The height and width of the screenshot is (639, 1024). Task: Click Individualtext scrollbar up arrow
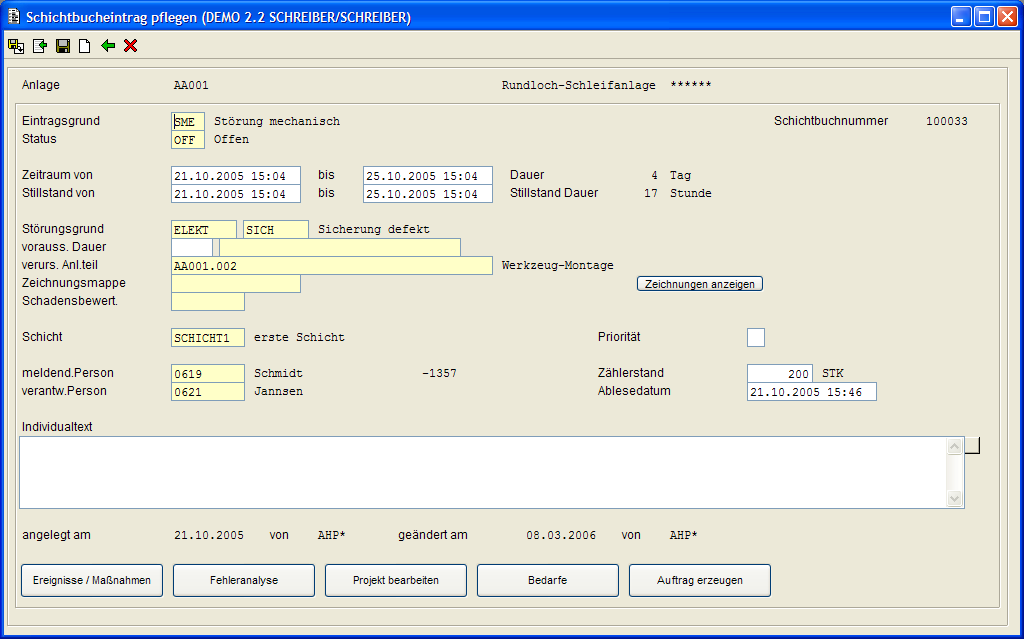pos(954,447)
